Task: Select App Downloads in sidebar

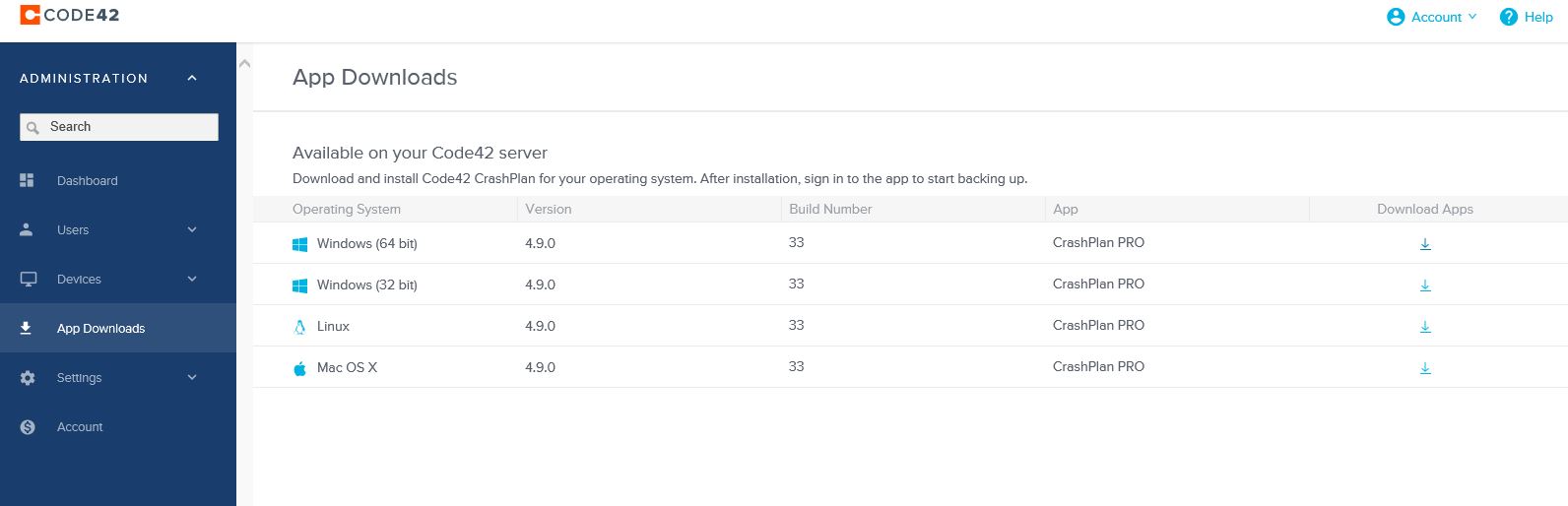Action: (x=118, y=328)
